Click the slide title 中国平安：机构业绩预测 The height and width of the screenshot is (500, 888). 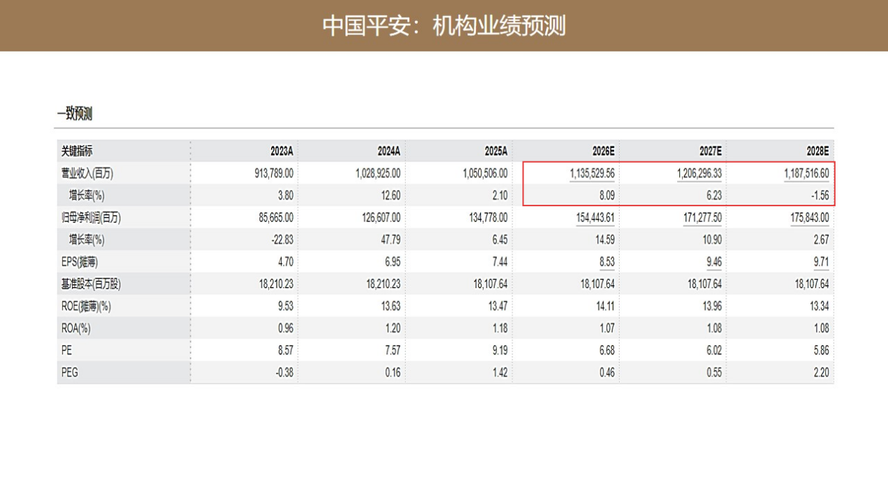tap(444, 26)
